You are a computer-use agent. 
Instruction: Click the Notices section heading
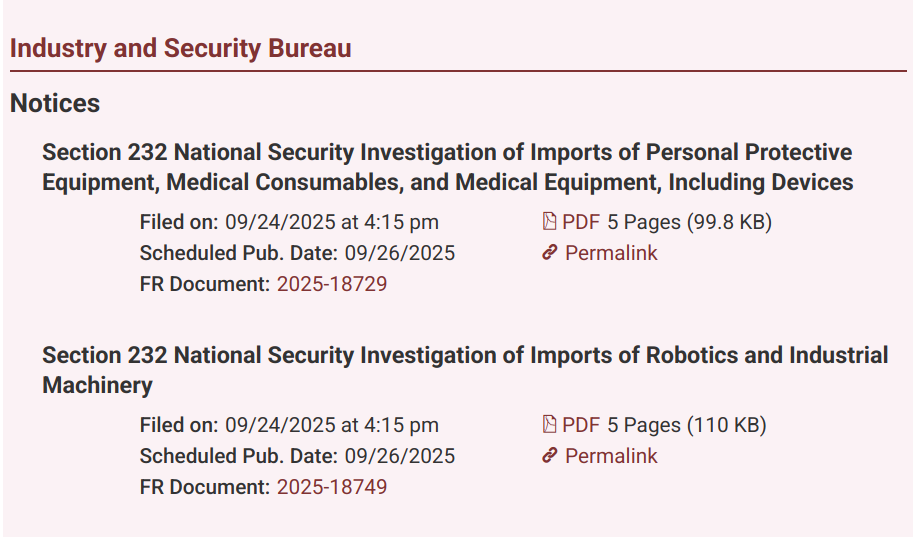55,103
